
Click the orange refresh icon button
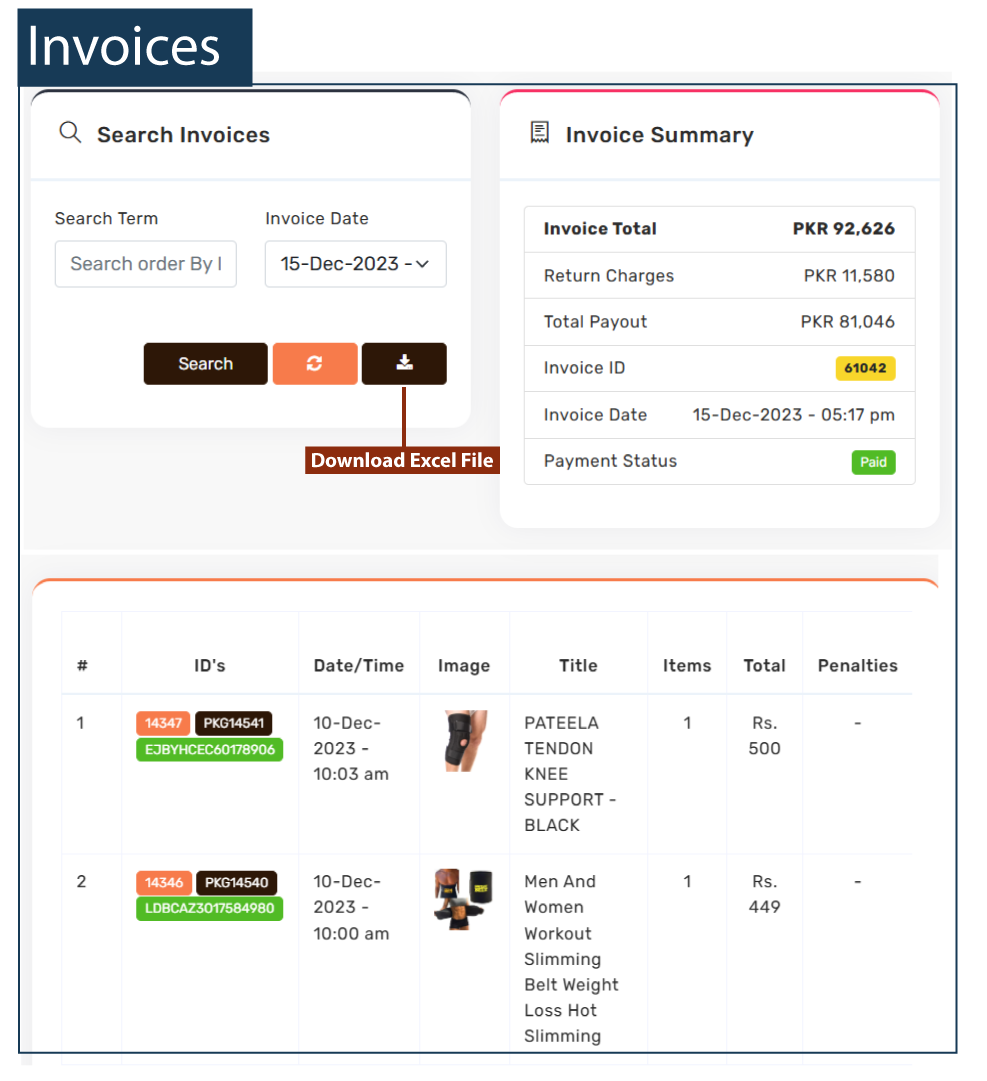point(314,364)
